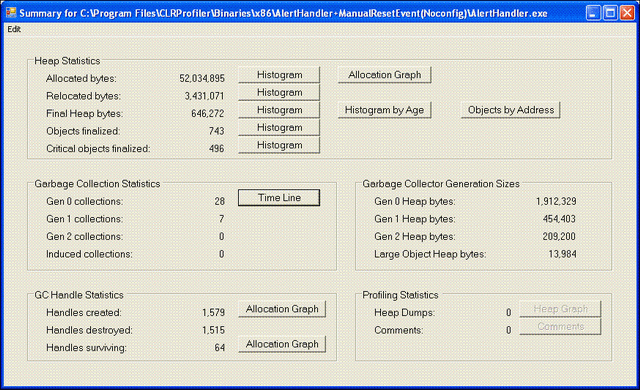This screenshot has height=390, width=640.
Task: Open the garbage collection Time Line
Action: point(279,198)
